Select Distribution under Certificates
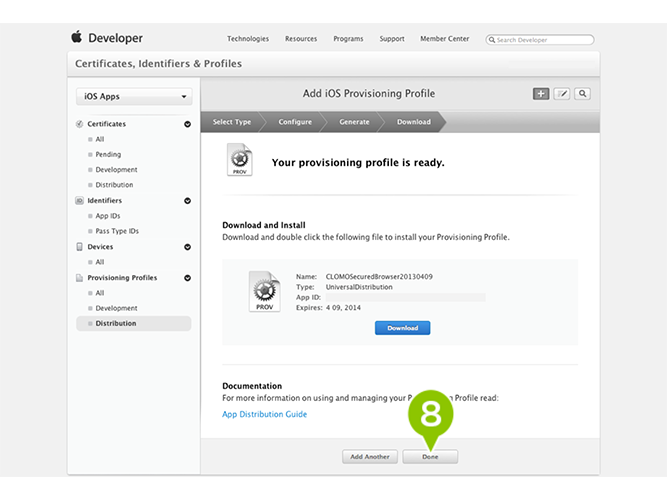Screen dimensions: 667x500 [114, 185]
